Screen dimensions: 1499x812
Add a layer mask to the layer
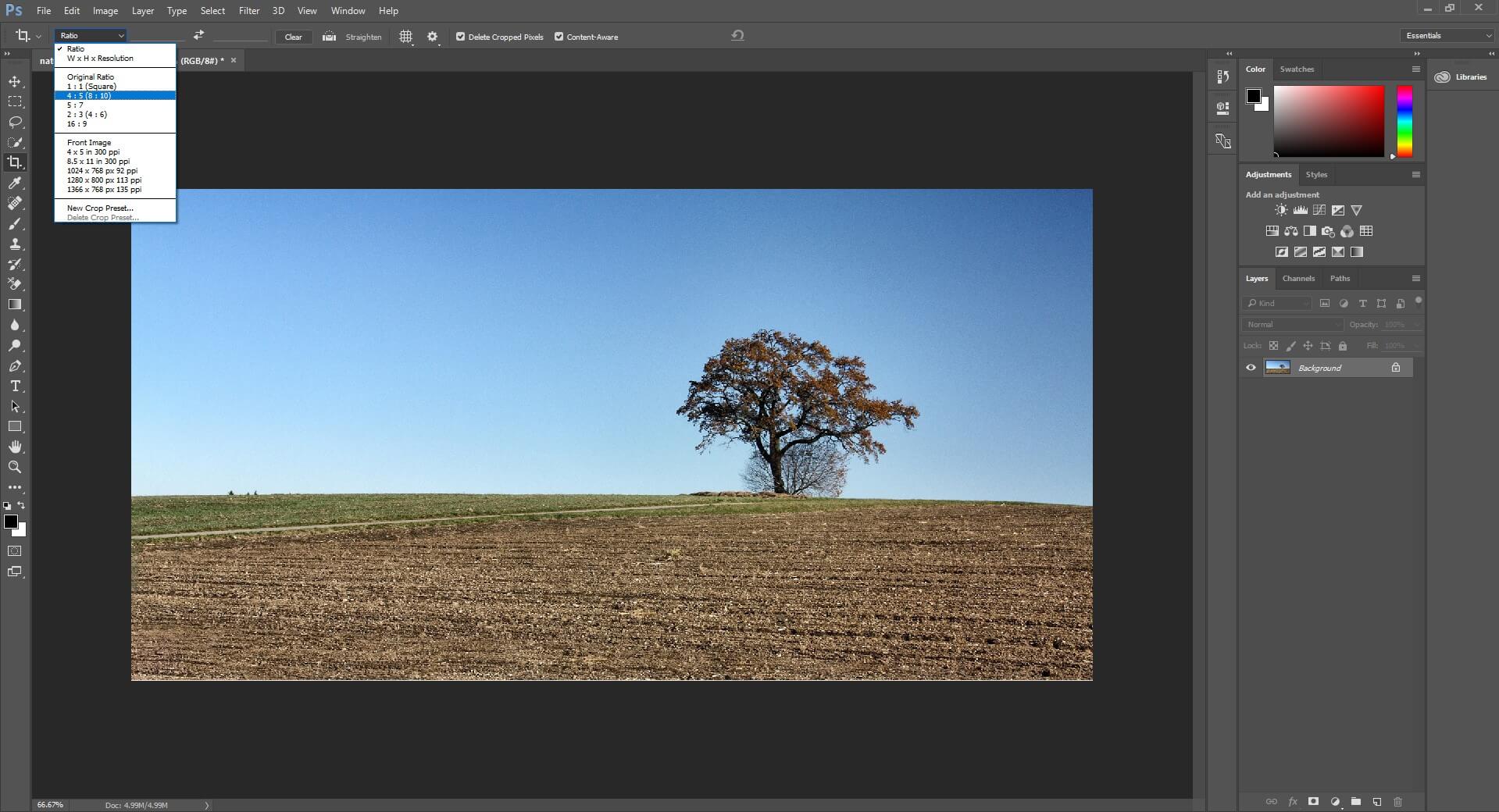[x=1313, y=802]
